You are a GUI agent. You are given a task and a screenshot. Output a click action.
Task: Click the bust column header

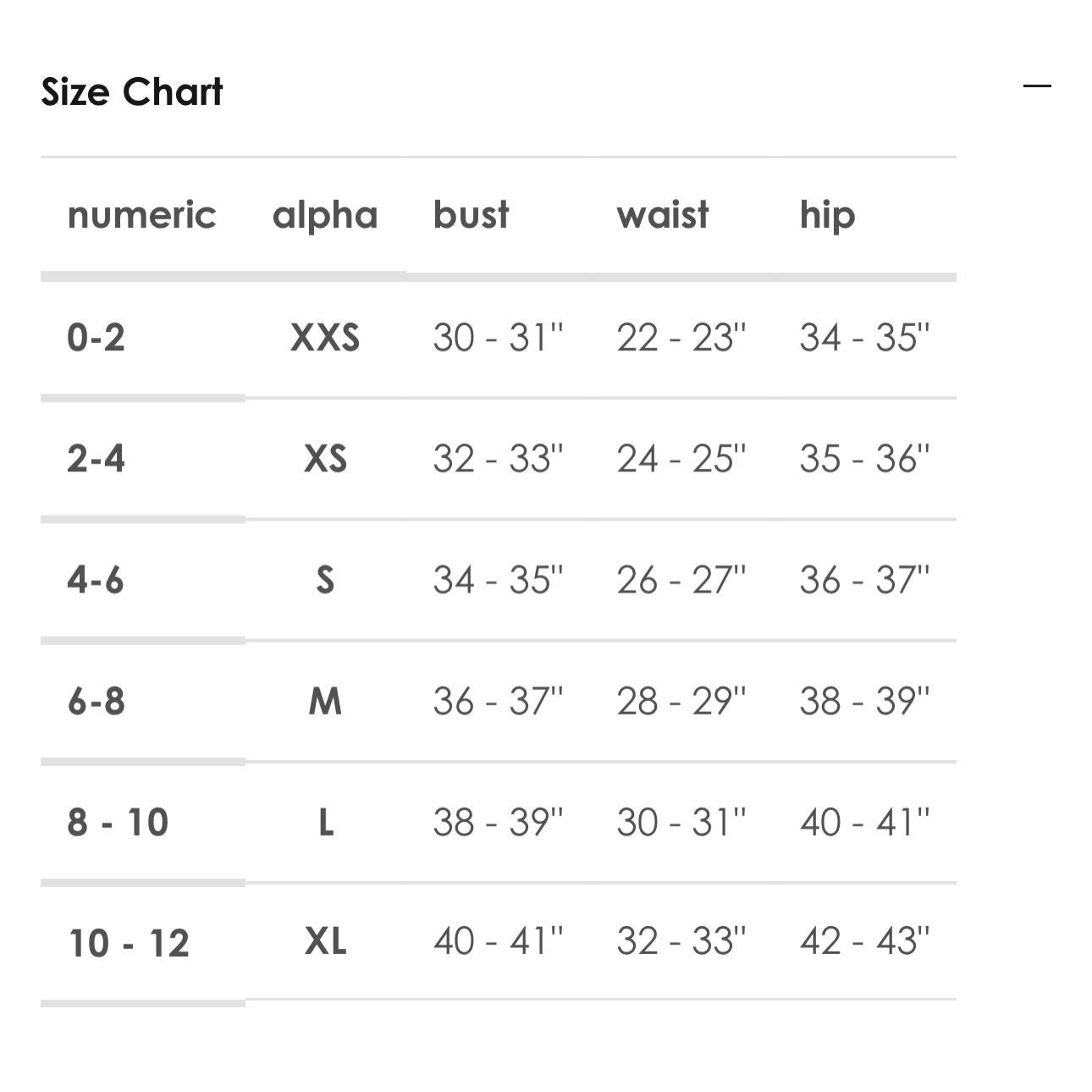pyautogui.click(x=472, y=215)
